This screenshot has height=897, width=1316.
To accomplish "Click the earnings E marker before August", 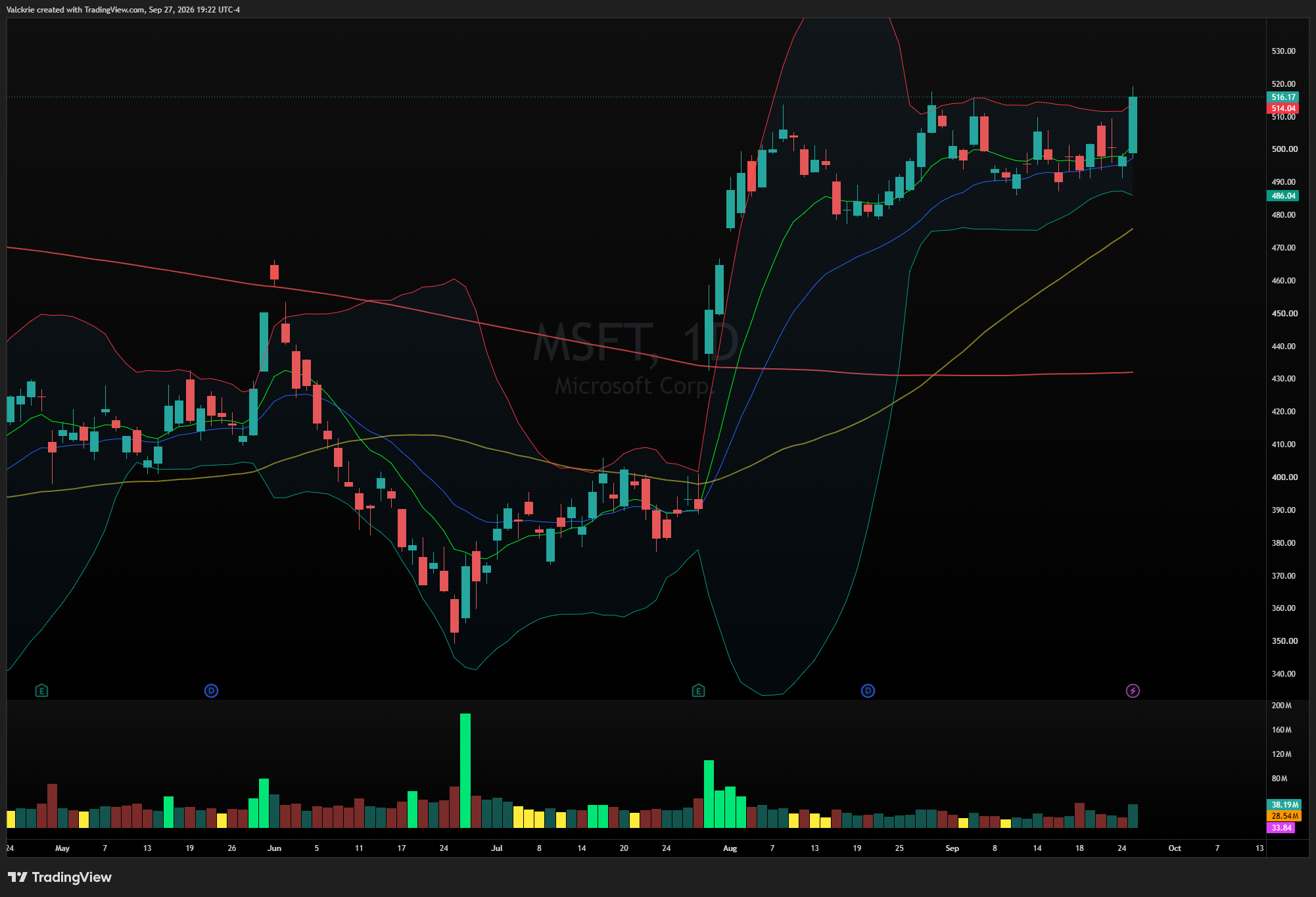I will point(698,691).
